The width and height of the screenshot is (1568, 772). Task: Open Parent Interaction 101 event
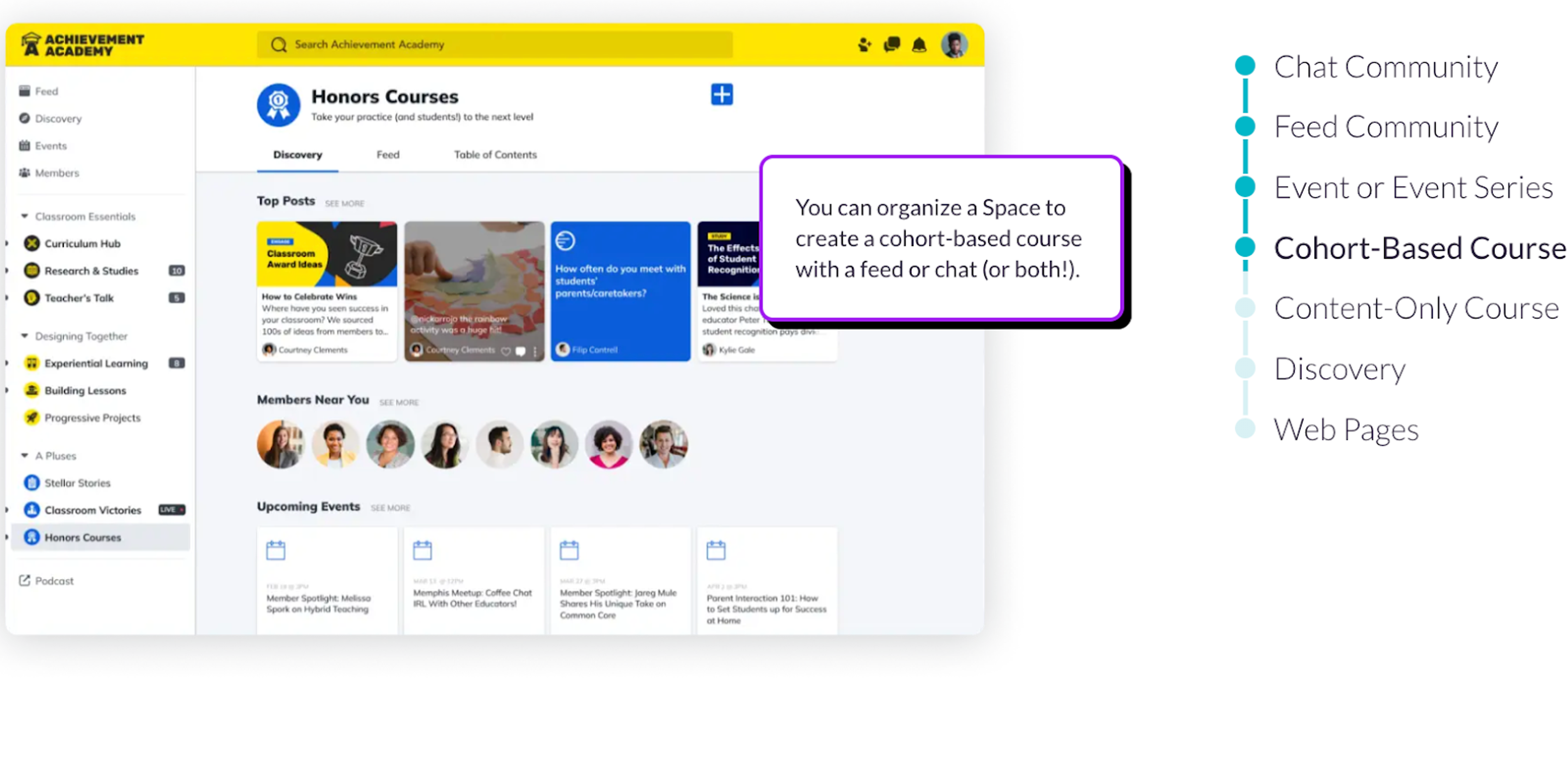tap(768, 581)
